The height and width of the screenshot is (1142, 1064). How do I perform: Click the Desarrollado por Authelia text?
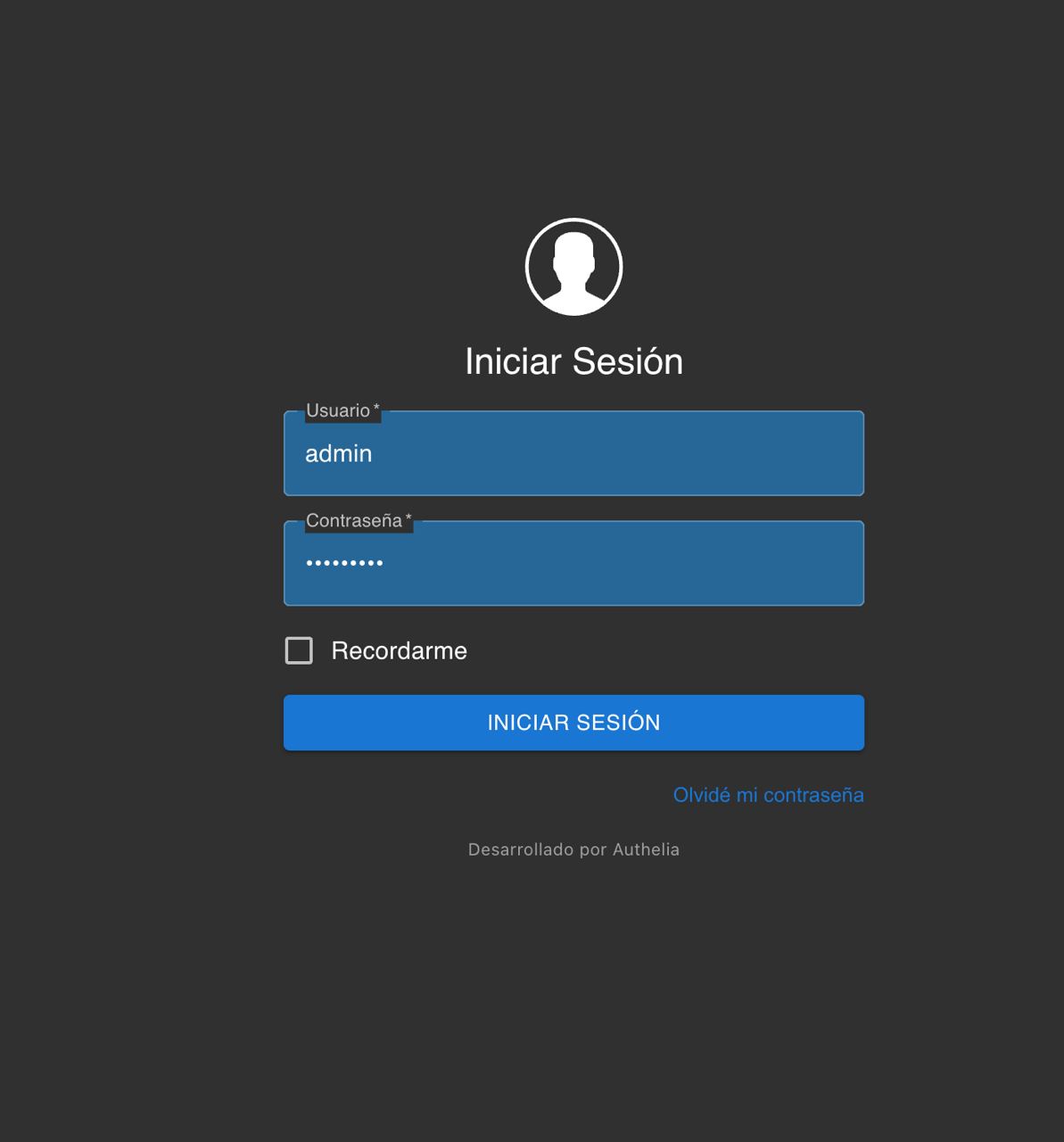pos(573,849)
